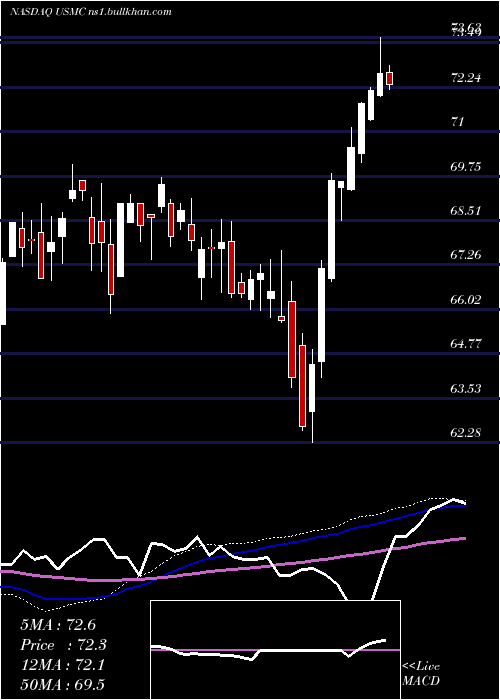Click the Price : 72.3 reading
Image resolution: width=500 pixels, height=700 pixels.
pyautogui.click(x=63, y=645)
